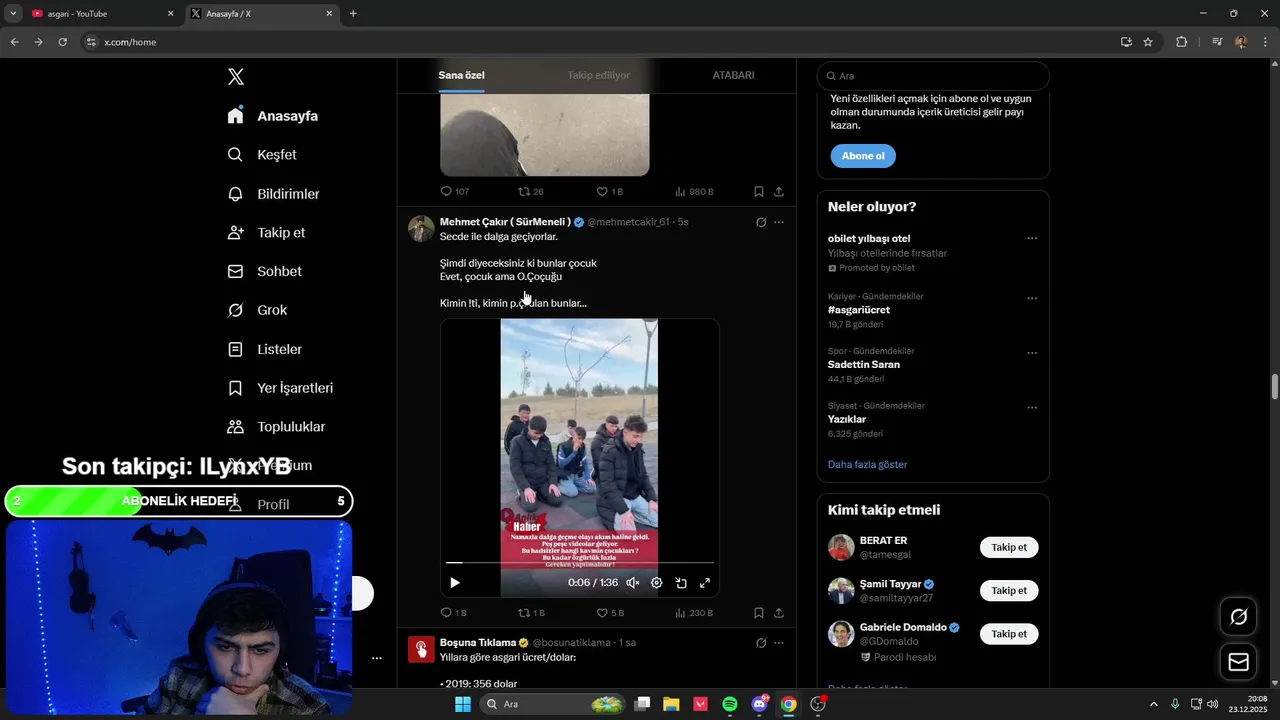Viewport: 1280px width, 720px height.
Task: Follow Şamil Tayyar with Takip et
Action: point(1009,591)
